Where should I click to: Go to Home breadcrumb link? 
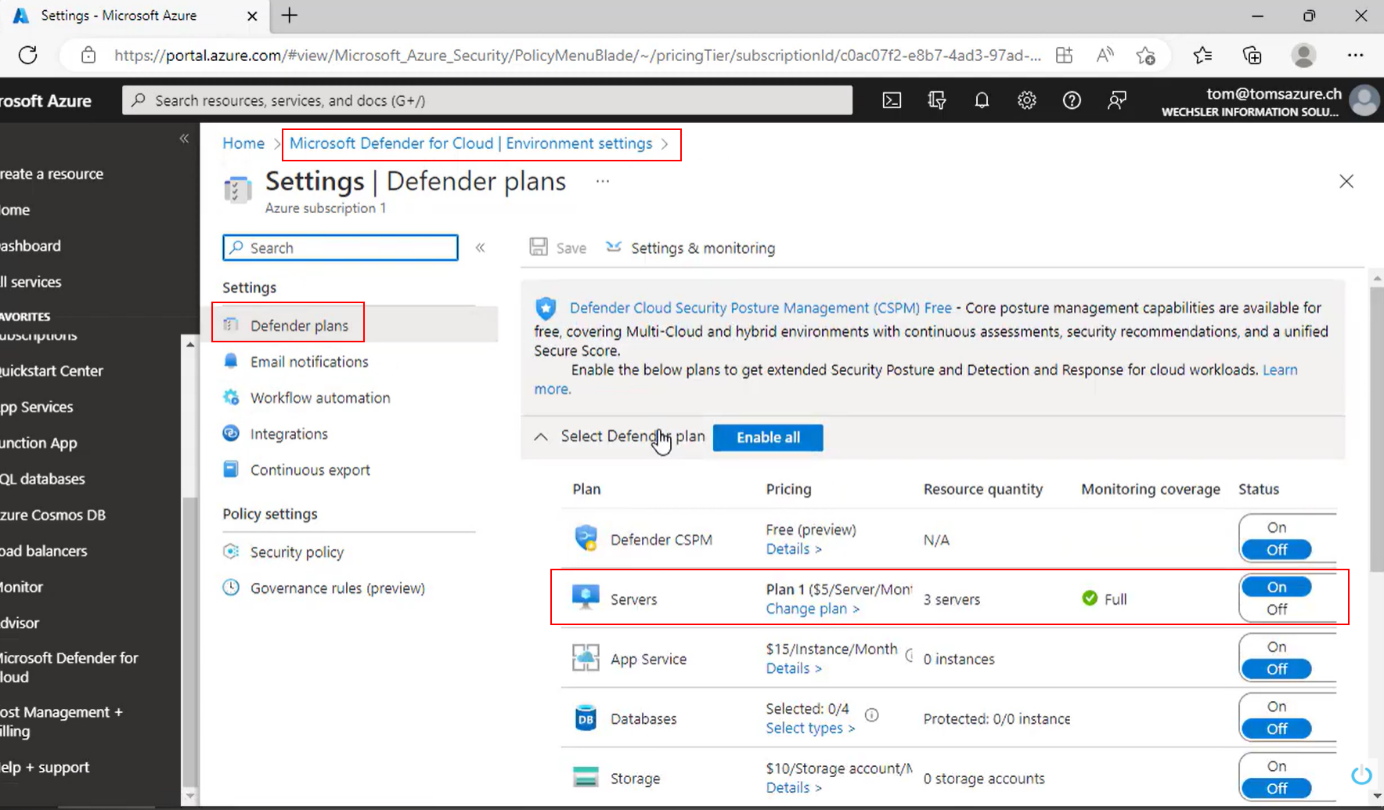(x=243, y=143)
